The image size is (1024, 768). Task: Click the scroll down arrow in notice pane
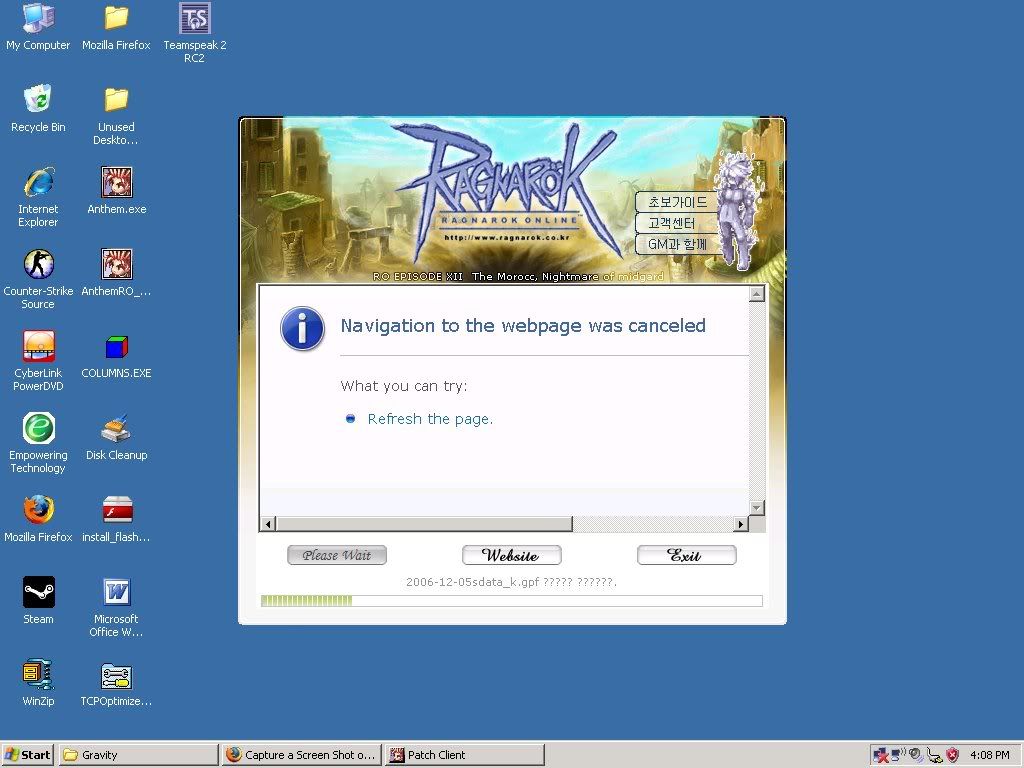click(757, 507)
